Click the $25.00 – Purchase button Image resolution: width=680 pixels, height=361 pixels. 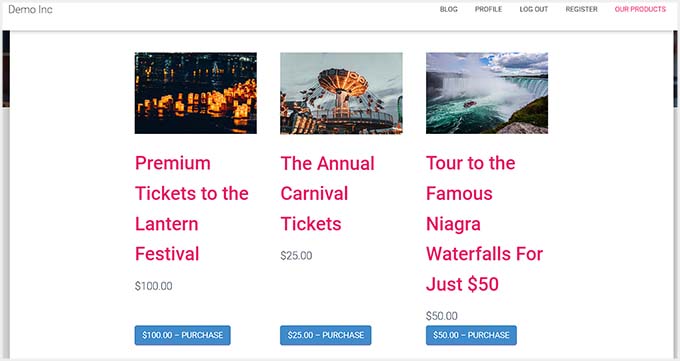(326, 335)
